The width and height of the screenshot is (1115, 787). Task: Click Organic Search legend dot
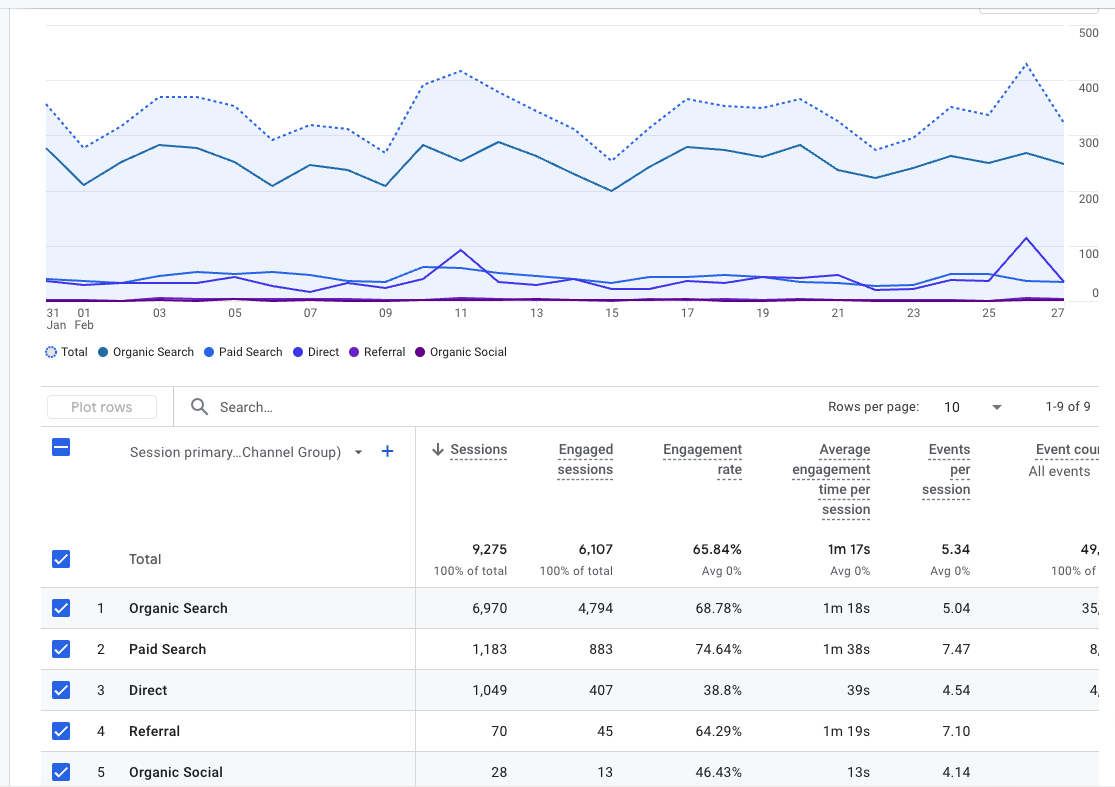click(x=103, y=352)
